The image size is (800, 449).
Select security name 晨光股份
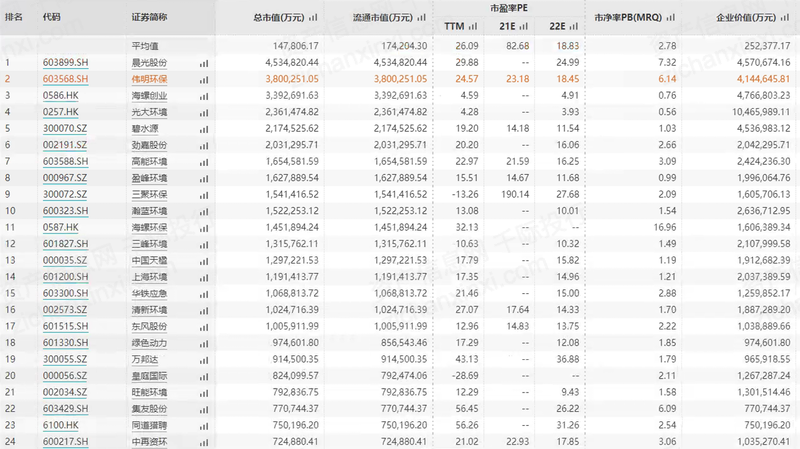149,63
